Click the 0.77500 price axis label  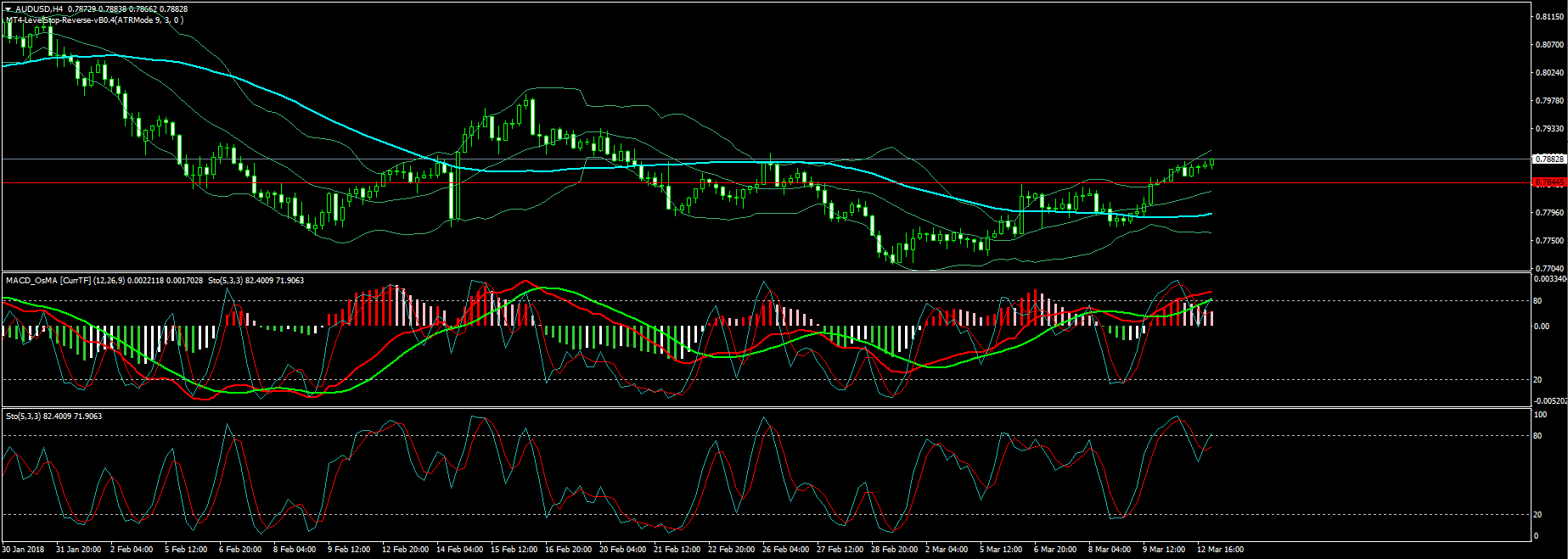pyautogui.click(x=1549, y=241)
